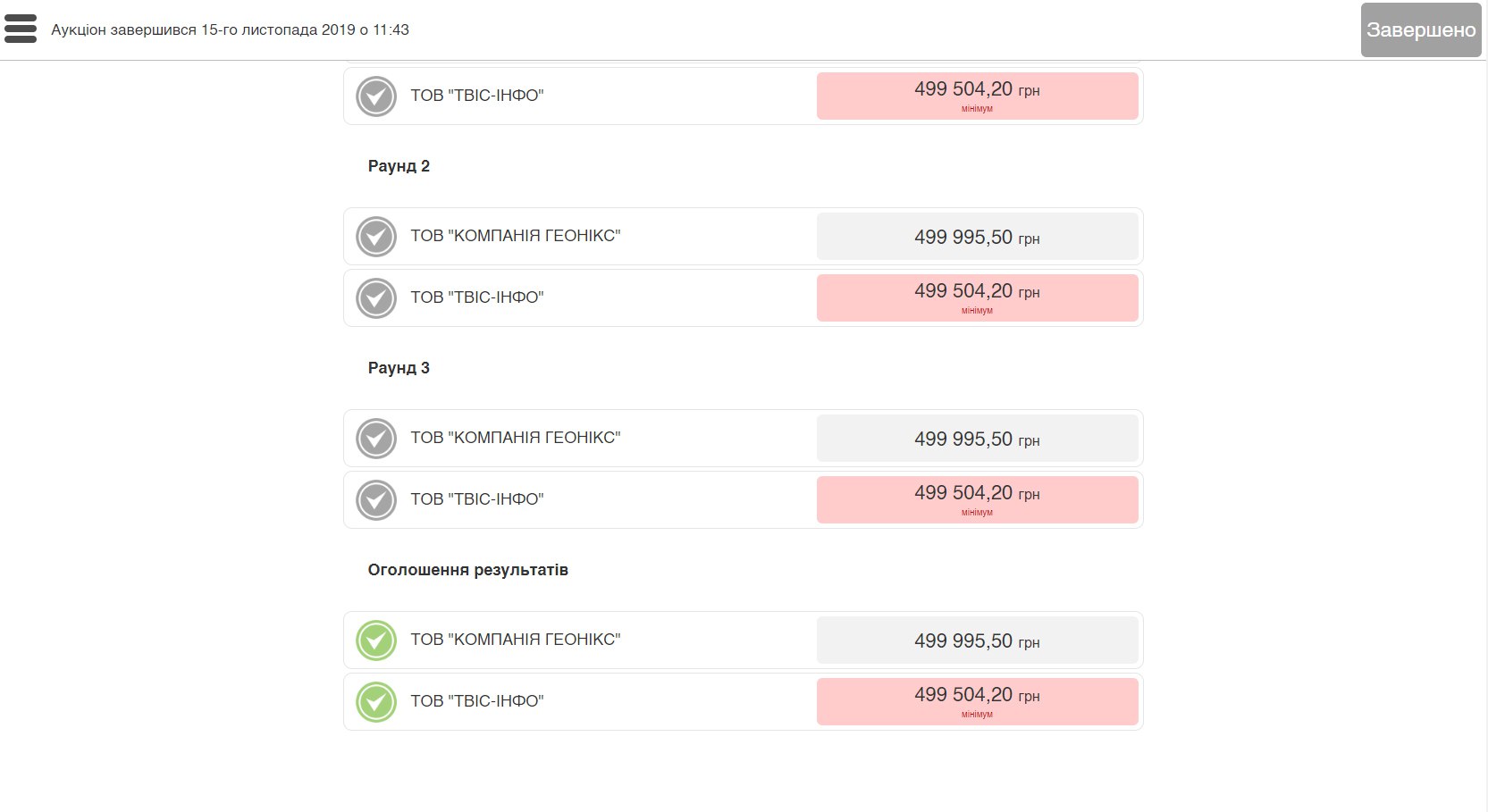Select the Оголошення результатів heading
The image size is (1488, 812).
coord(467,570)
